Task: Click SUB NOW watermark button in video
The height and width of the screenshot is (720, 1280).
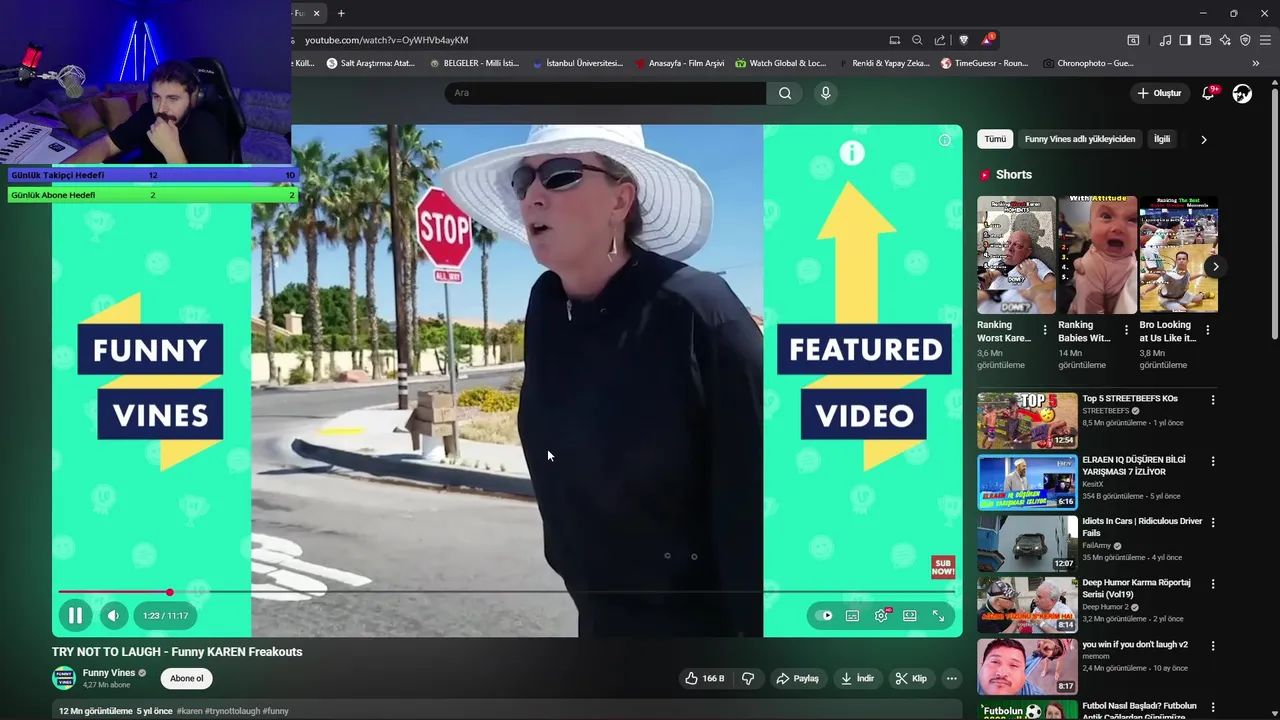Action: [943, 567]
